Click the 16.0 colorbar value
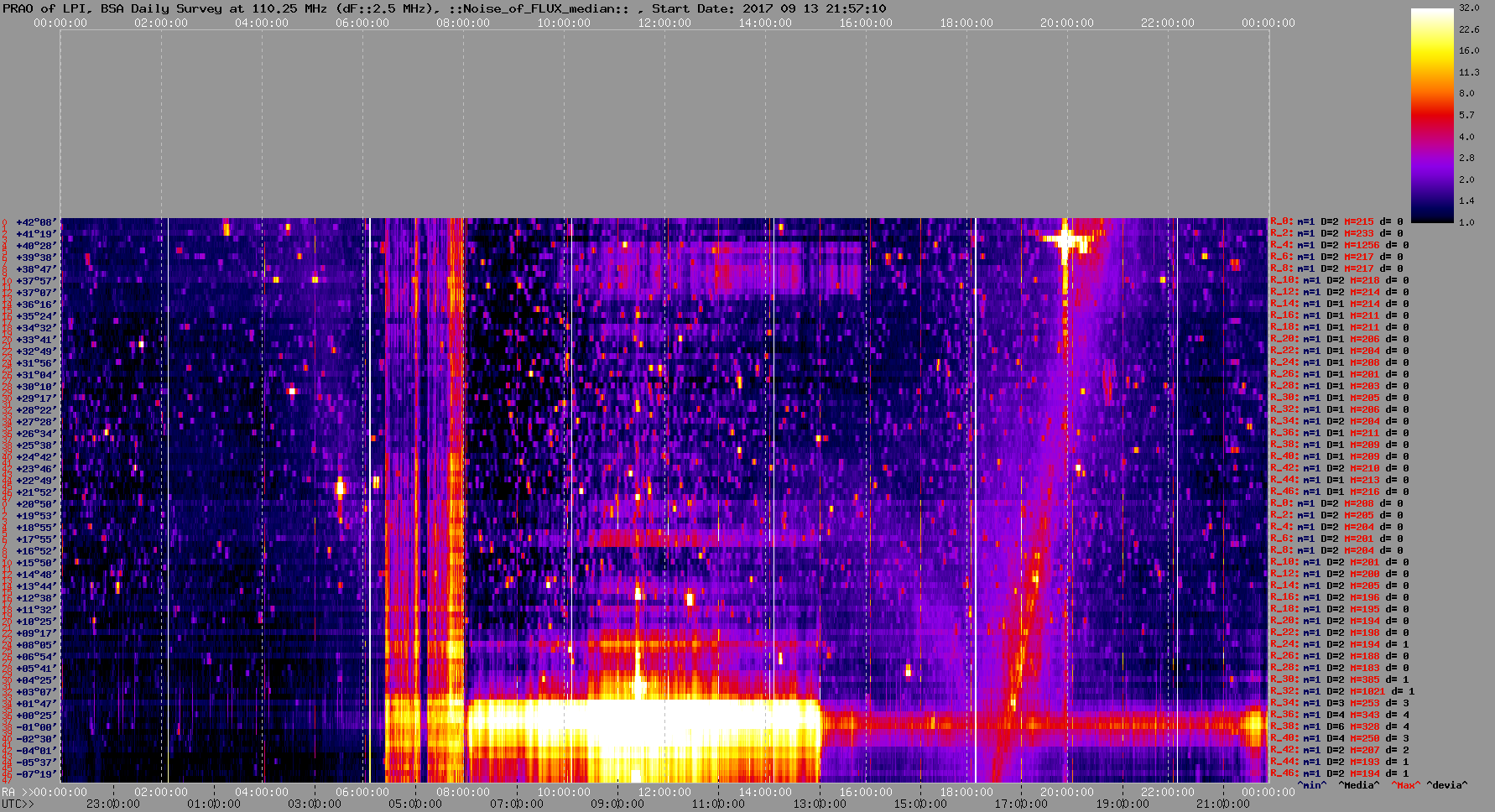The height and width of the screenshot is (812, 1495). coord(1469,50)
